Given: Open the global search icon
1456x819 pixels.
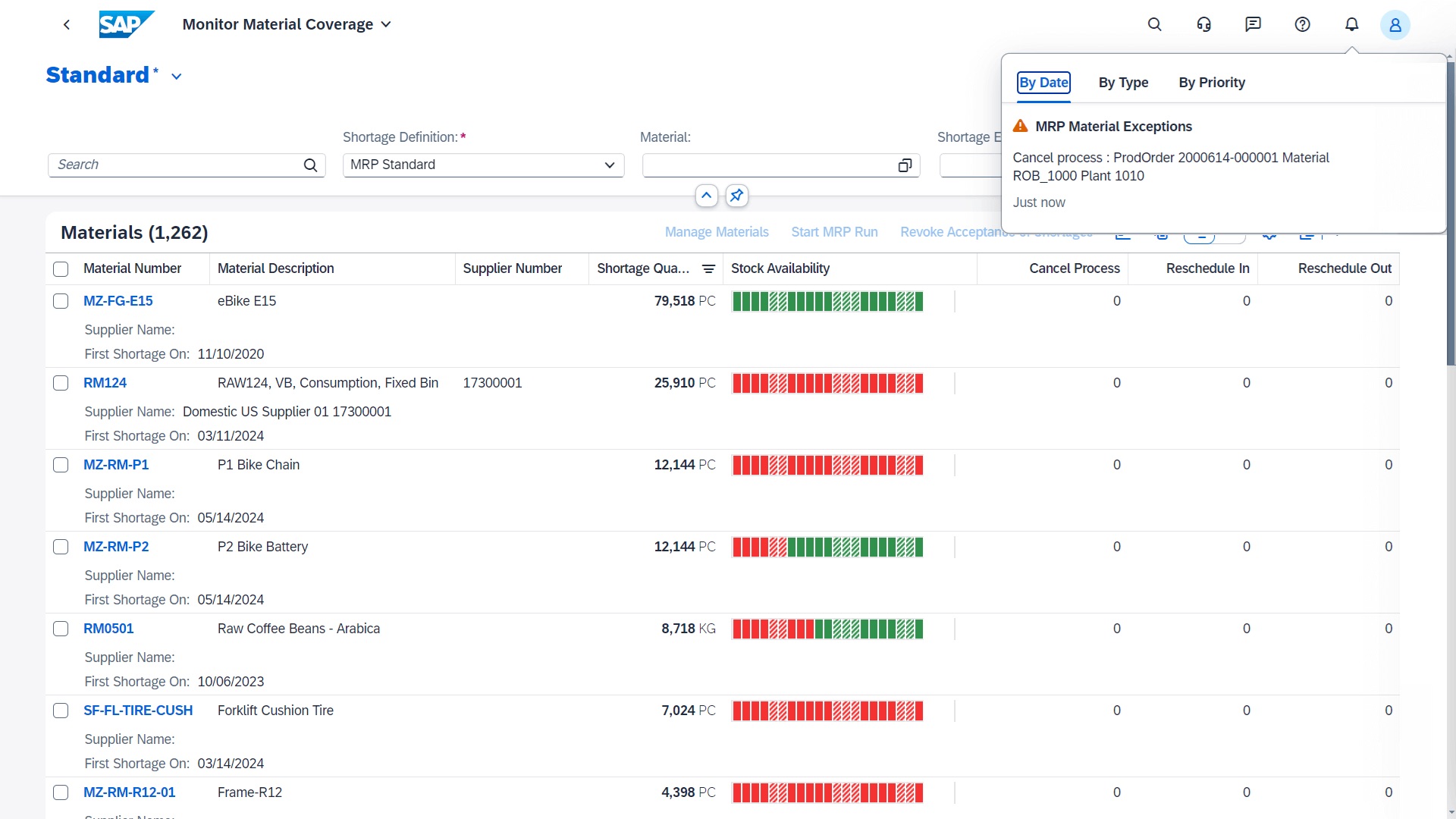Looking at the screenshot, I should [x=1154, y=24].
